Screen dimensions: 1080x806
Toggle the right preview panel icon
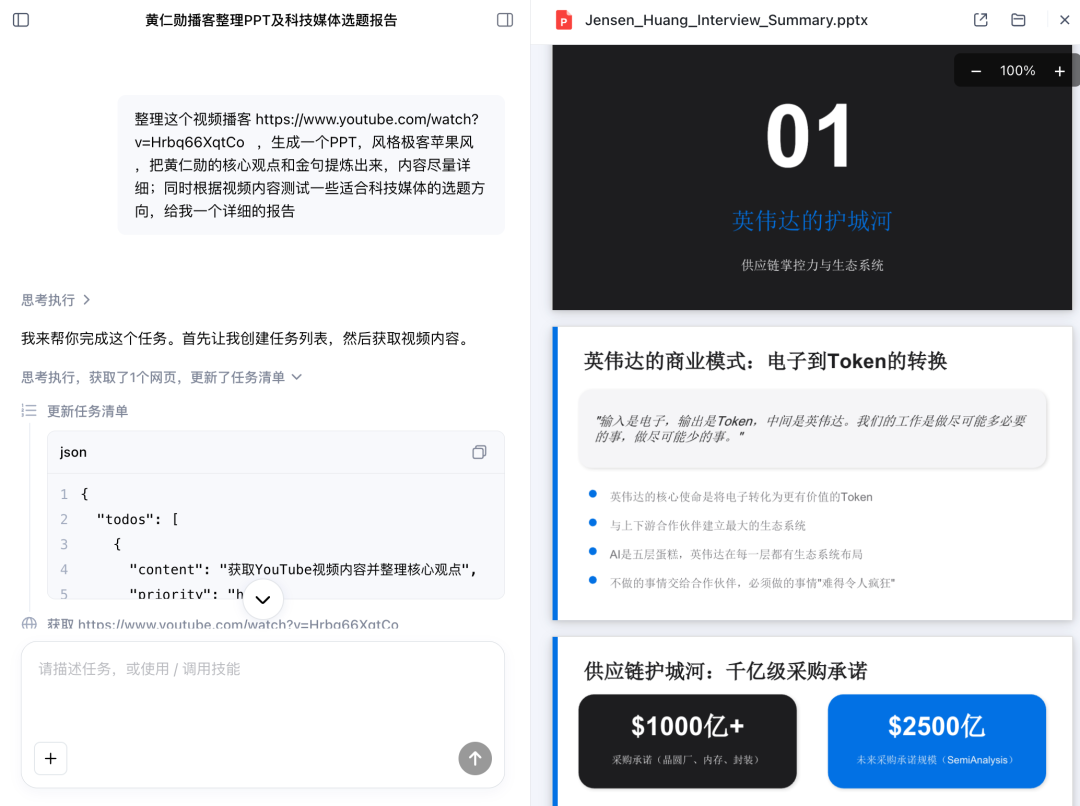pyautogui.click(x=505, y=20)
